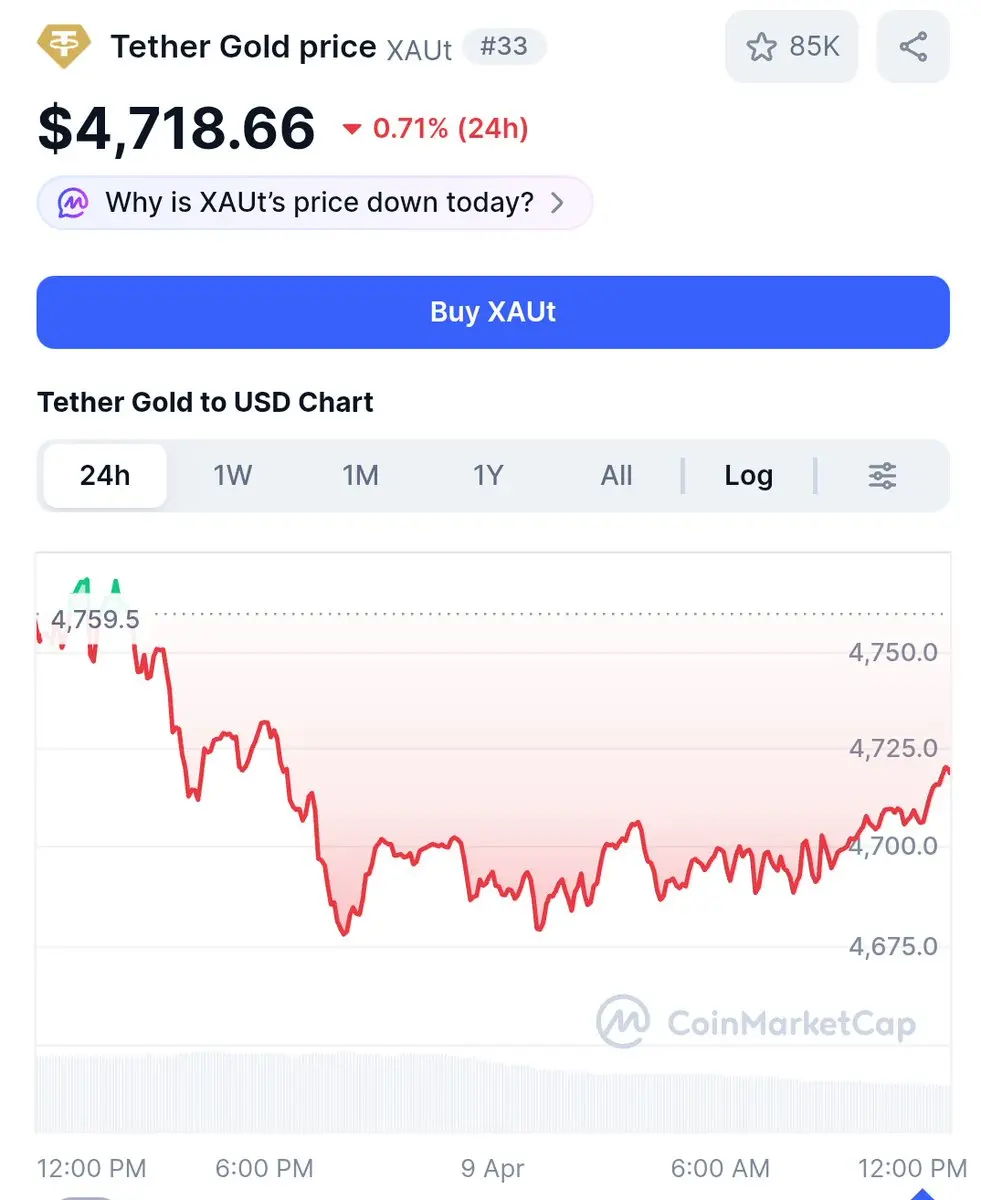This screenshot has height=1200, width=981.
Task: Click the AI insight purple icon
Action: coord(73,203)
